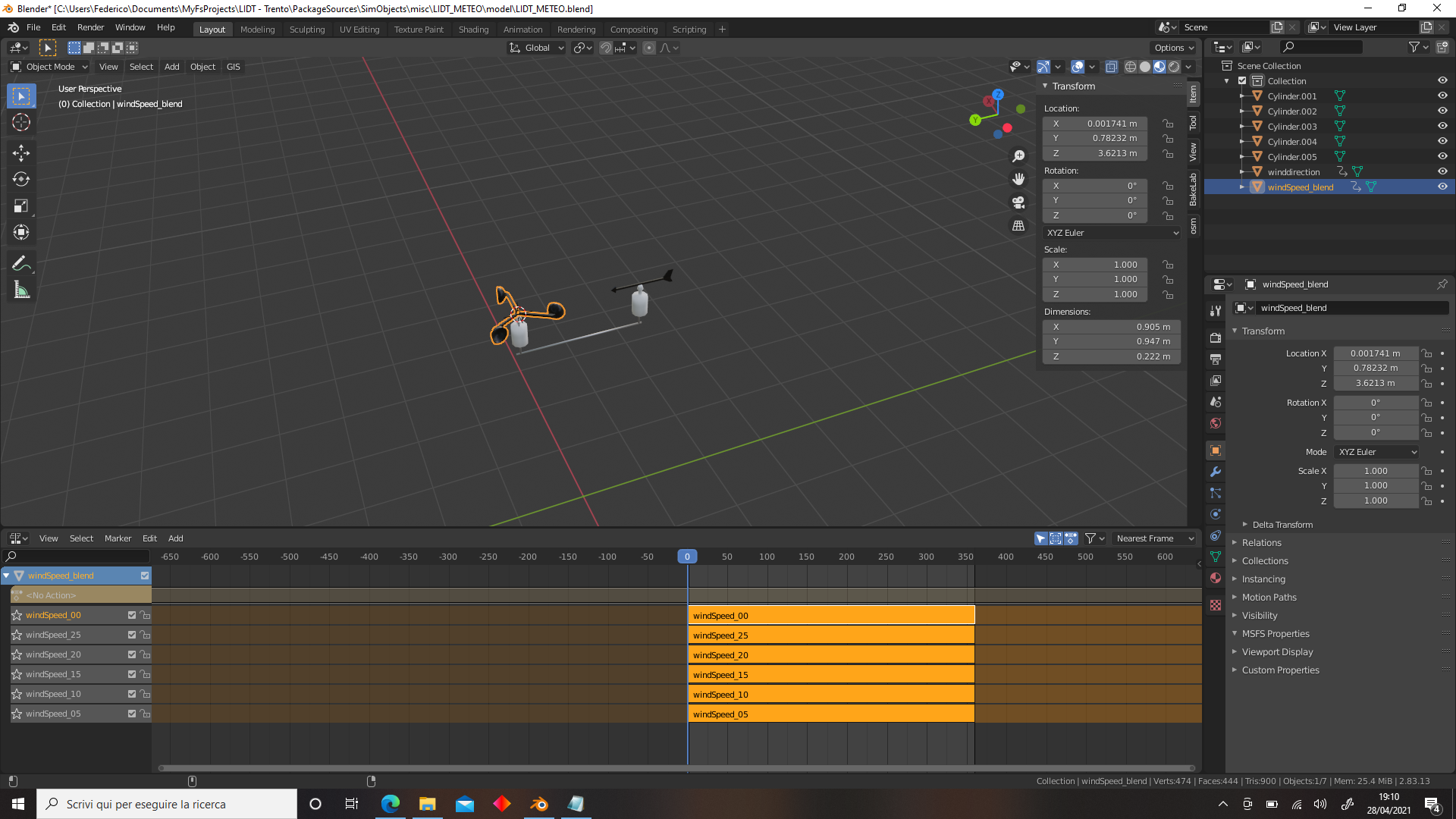Screen dimensions: 1456x819
Task: Open Modifier properties wrench tab
Action: (x=1216, y=472)
